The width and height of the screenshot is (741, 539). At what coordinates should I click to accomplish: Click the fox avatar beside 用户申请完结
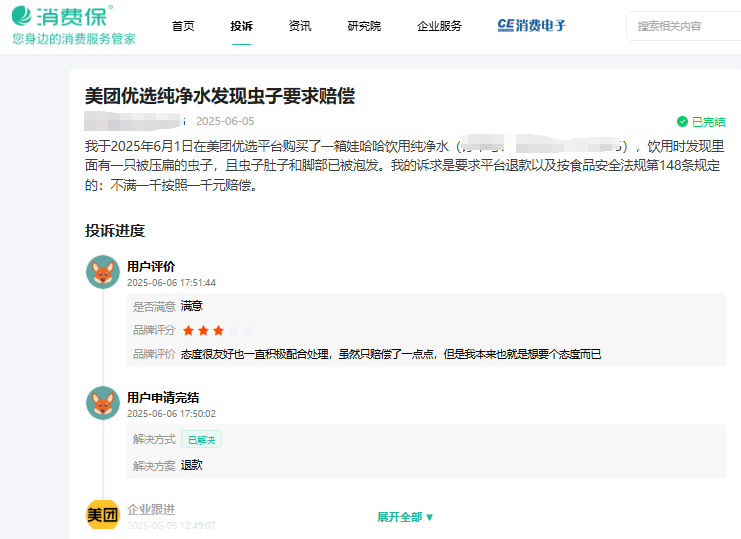click(103, 403)
